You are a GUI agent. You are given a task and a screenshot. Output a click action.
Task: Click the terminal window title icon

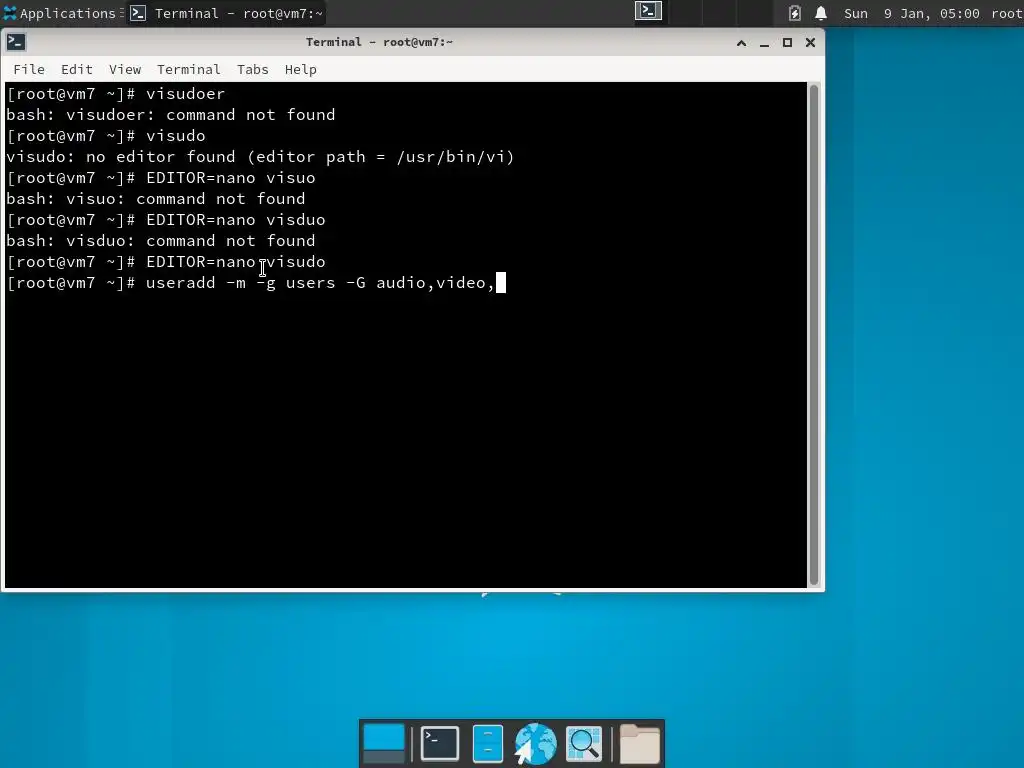(16, 42)
